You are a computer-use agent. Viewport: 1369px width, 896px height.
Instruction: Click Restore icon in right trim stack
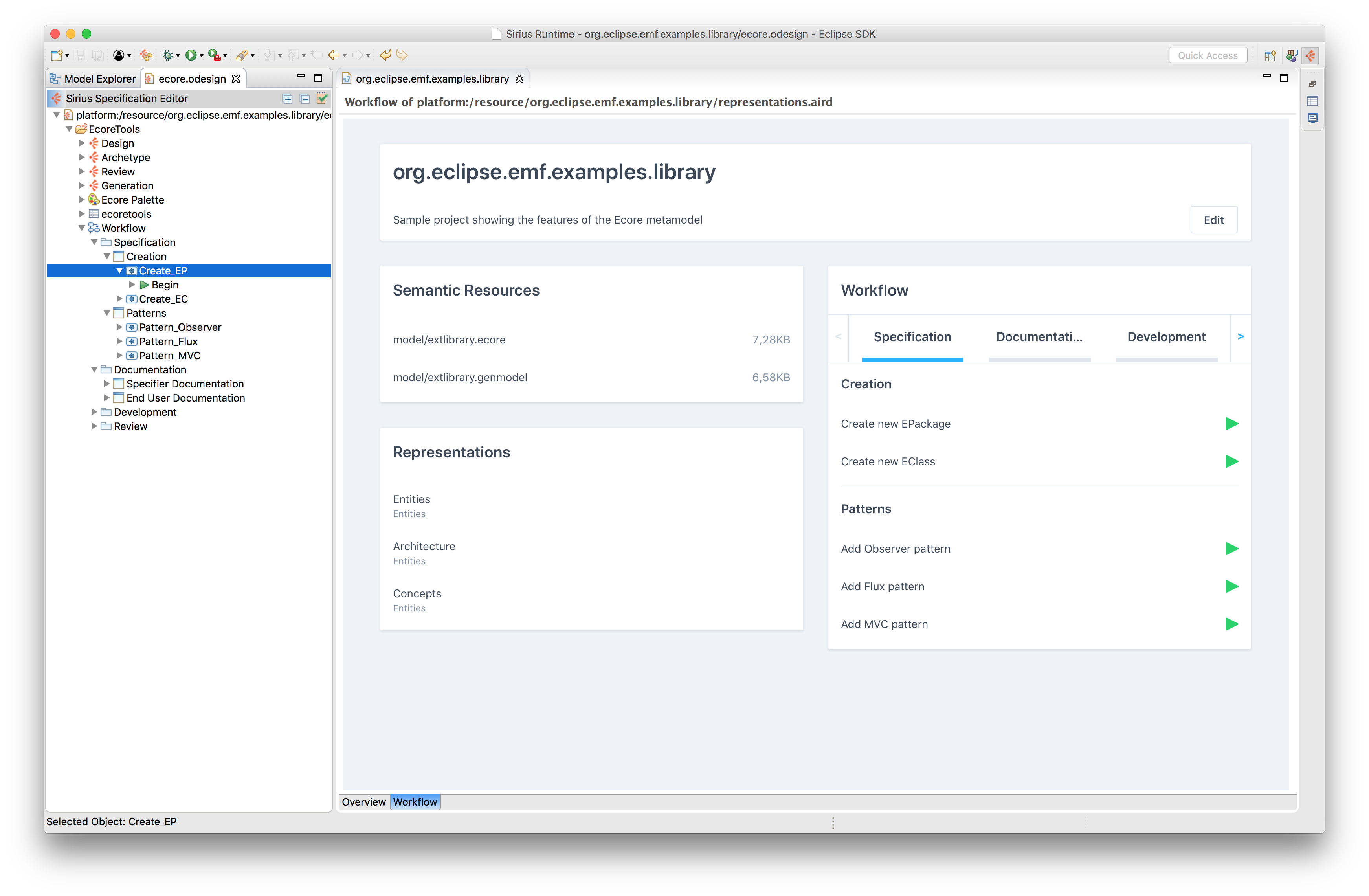tap(1312, 84)
